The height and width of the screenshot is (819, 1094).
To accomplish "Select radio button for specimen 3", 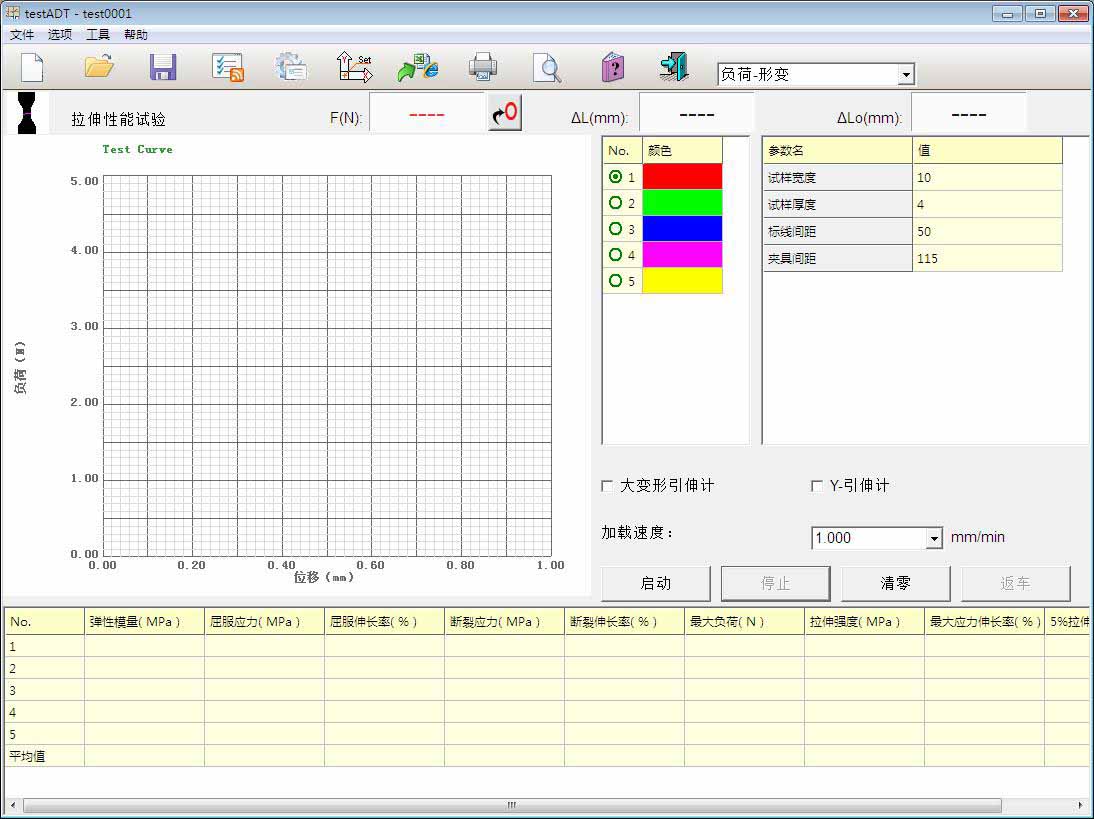I will [x=616, y=229].
